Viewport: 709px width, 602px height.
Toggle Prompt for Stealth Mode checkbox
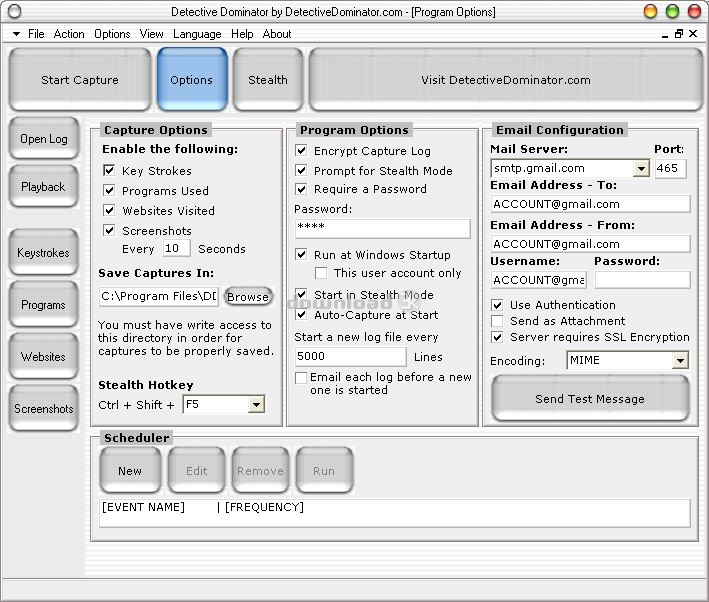tap(301, 170)
